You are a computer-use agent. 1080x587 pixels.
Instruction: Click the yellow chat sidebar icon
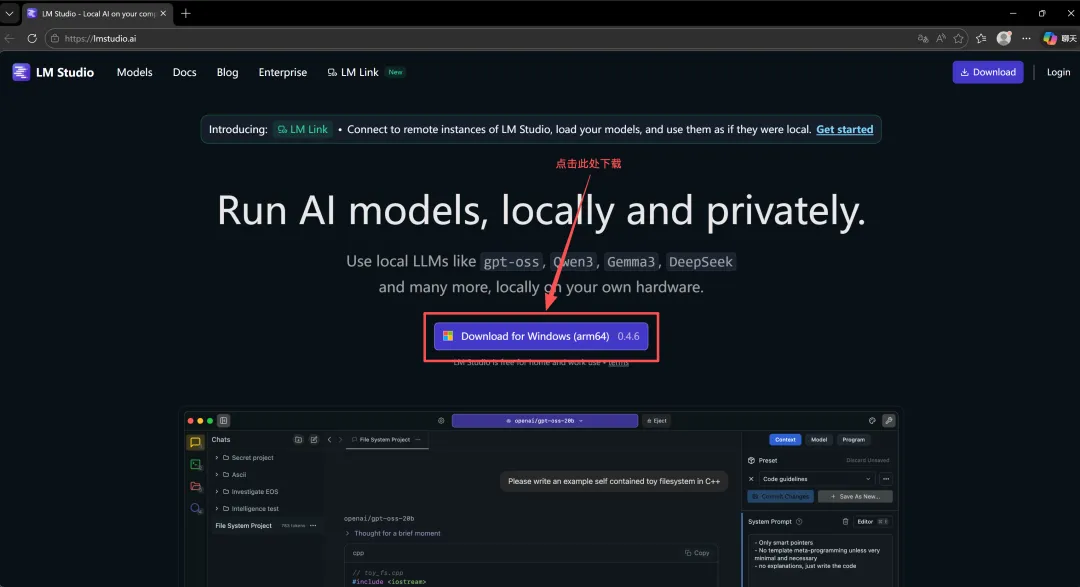pyautogui.click(x=196, y=442)
